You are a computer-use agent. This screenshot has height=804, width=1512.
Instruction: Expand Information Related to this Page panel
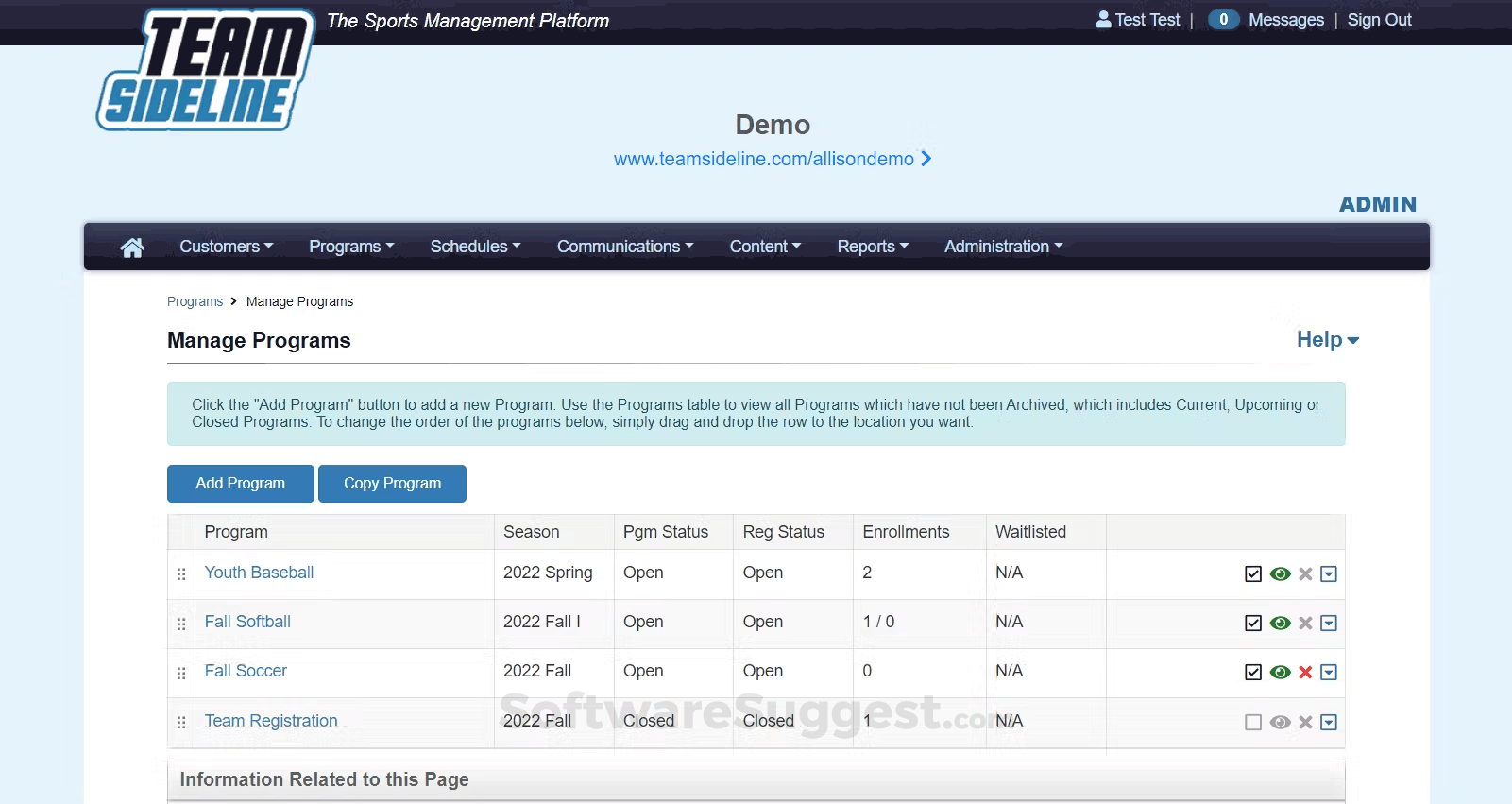point(756,780)
